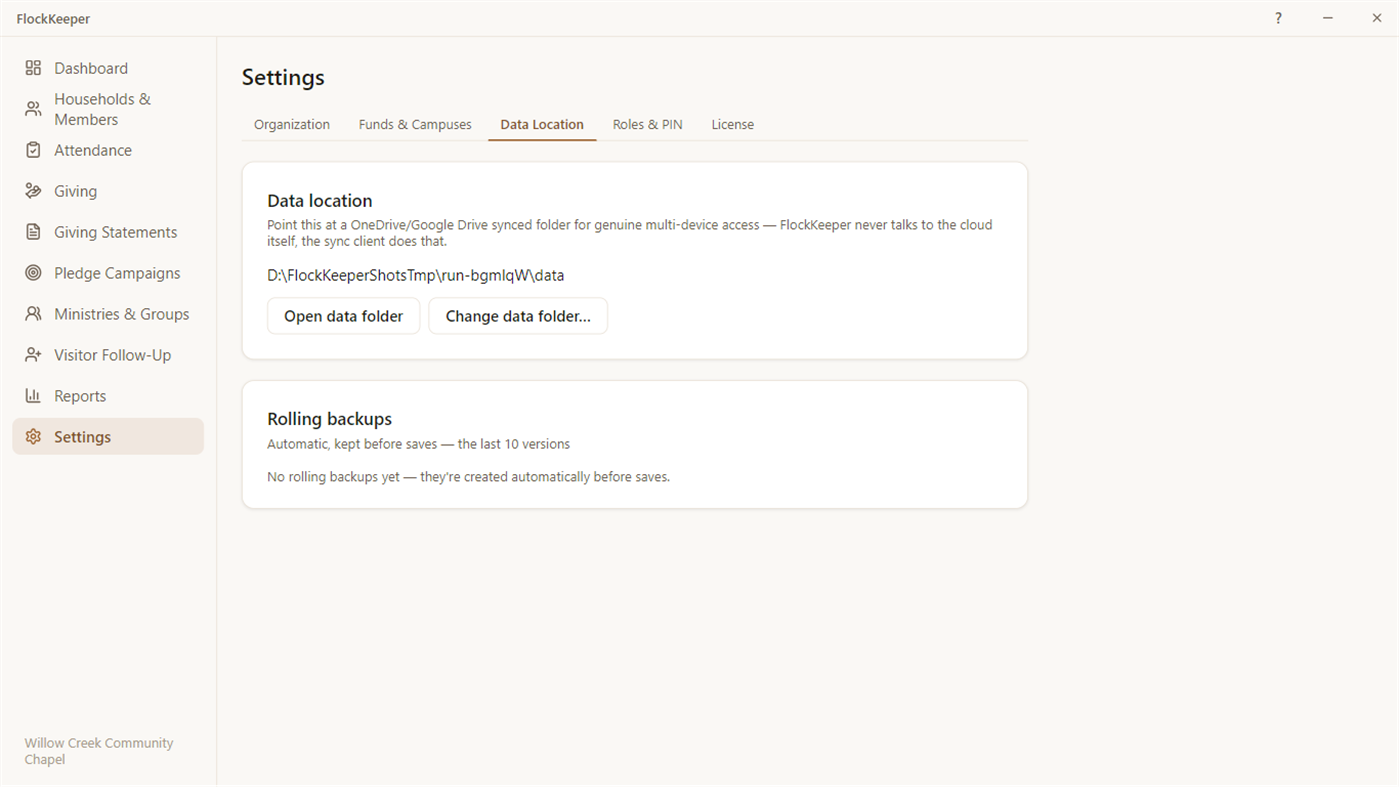Click the 'Data location' card heading

click(x=320, y=201)
